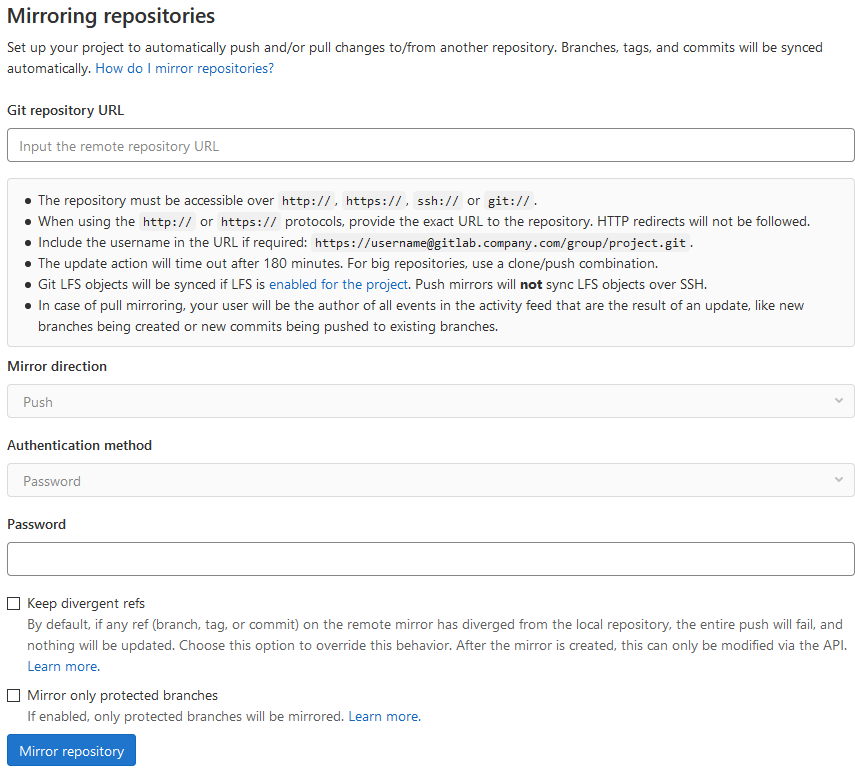Click the 'git://' protocol code text
Image resolution: width=855 pixels, height=777 pixels.
[x=509, y=201]
